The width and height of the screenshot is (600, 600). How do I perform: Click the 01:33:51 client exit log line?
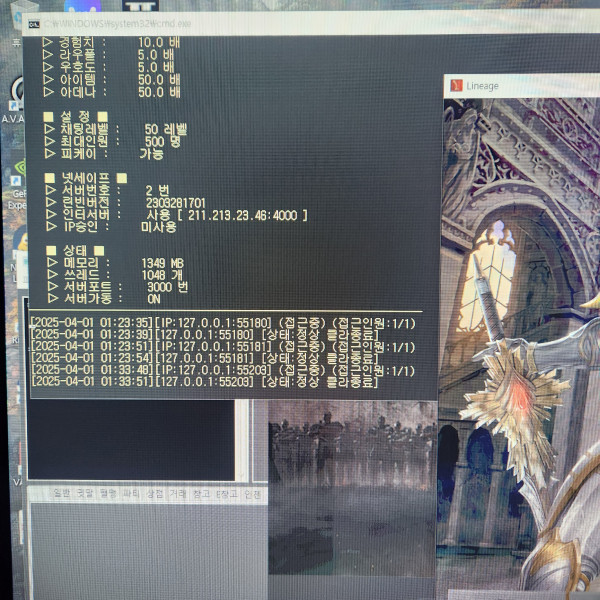205,382
